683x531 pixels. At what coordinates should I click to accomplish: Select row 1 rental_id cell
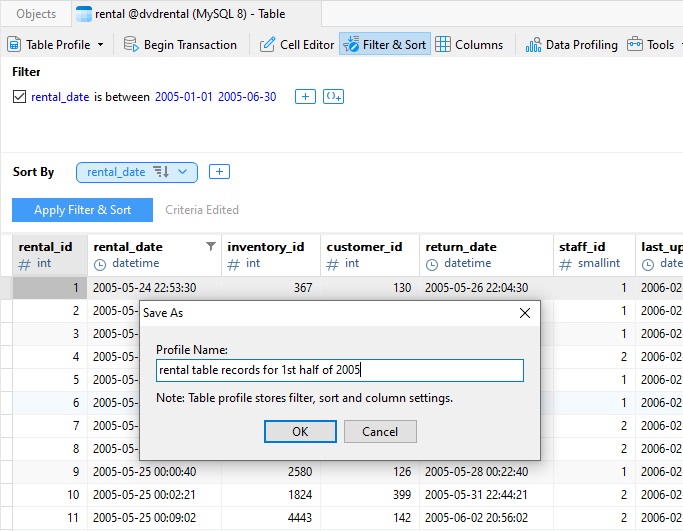pos(50,287)
